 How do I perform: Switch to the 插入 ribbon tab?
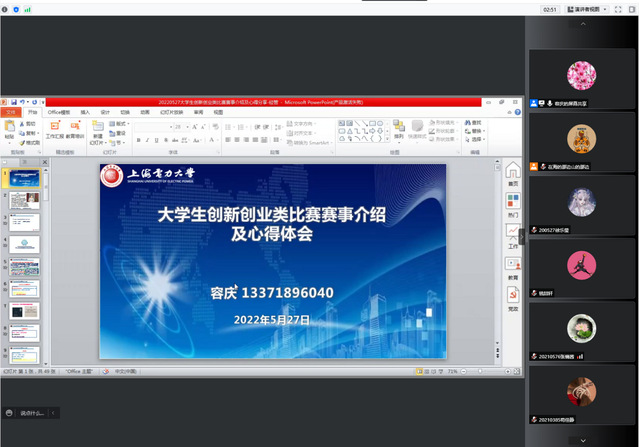click(85, 112)
